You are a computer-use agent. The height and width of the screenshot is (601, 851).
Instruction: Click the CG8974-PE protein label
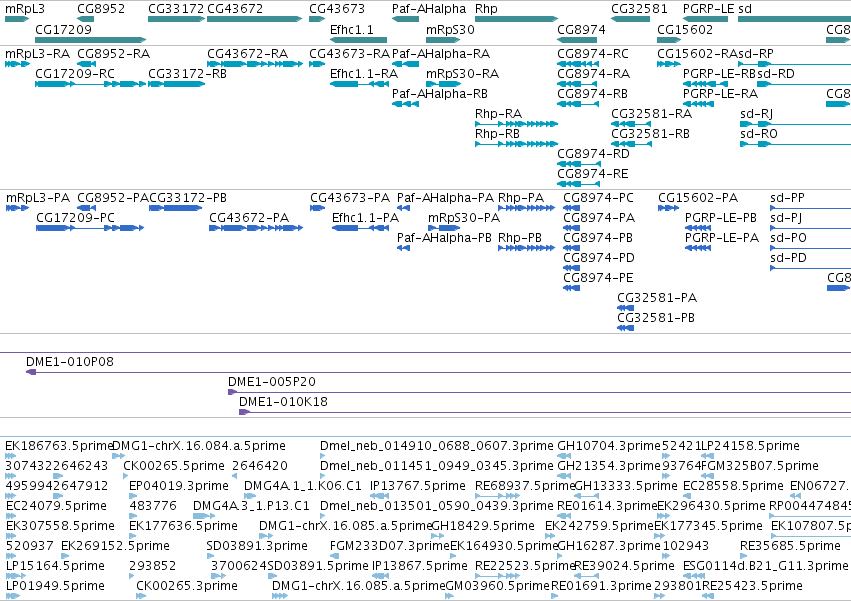pos(598,277)
